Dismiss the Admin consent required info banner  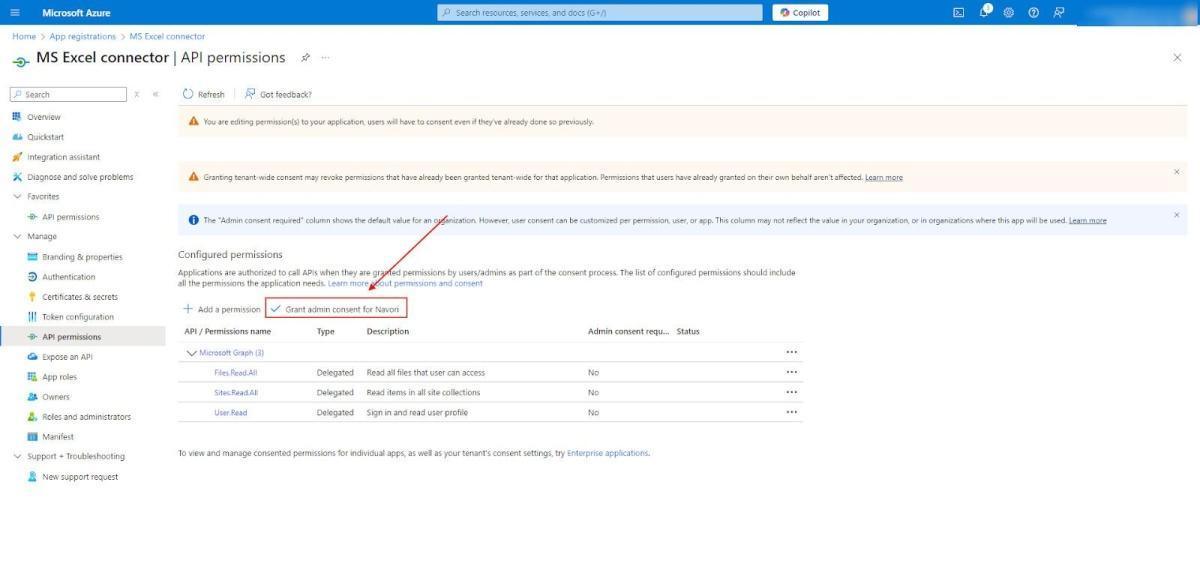click(1177, 215)
